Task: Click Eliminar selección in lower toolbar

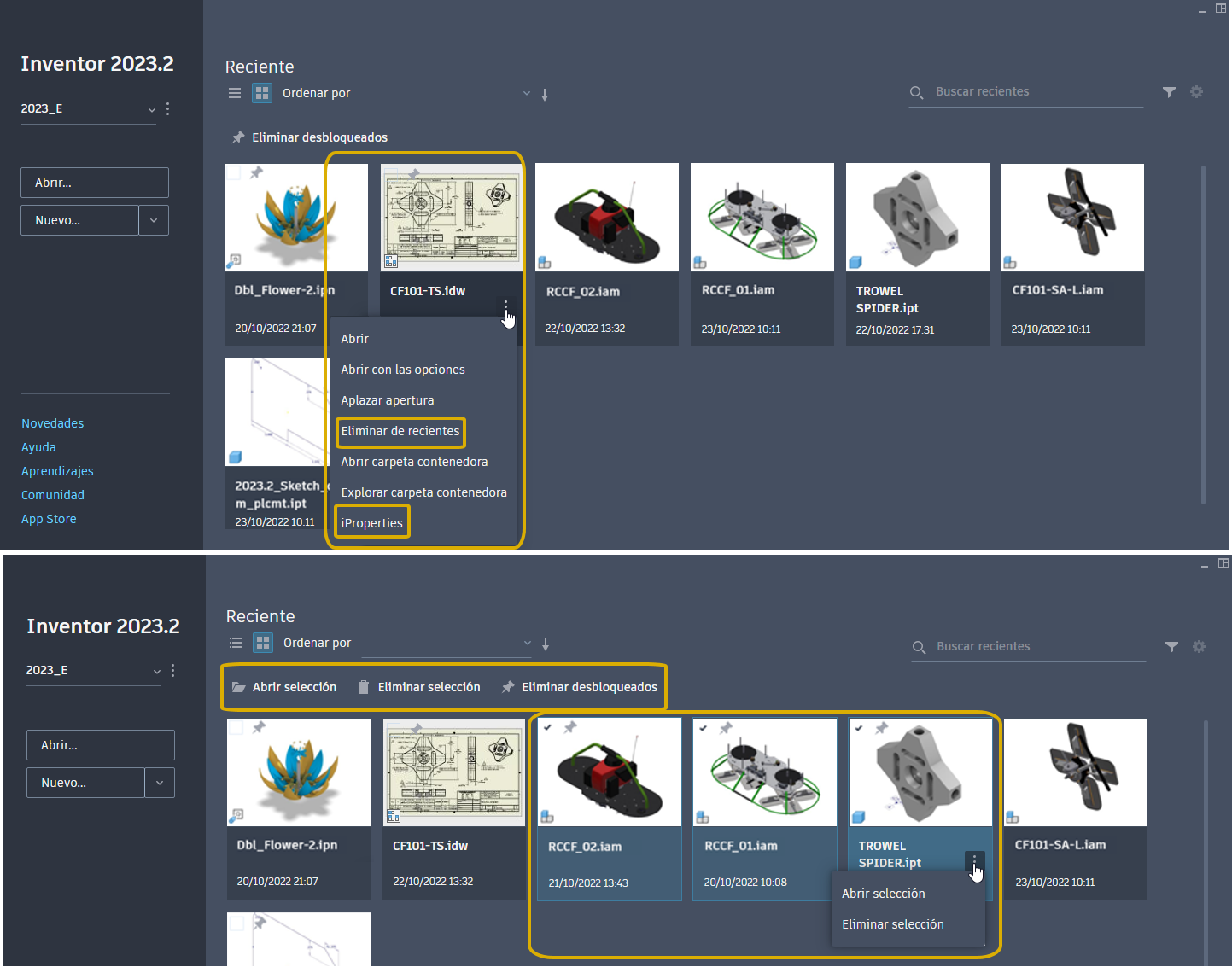Action: tap(418, 687)
